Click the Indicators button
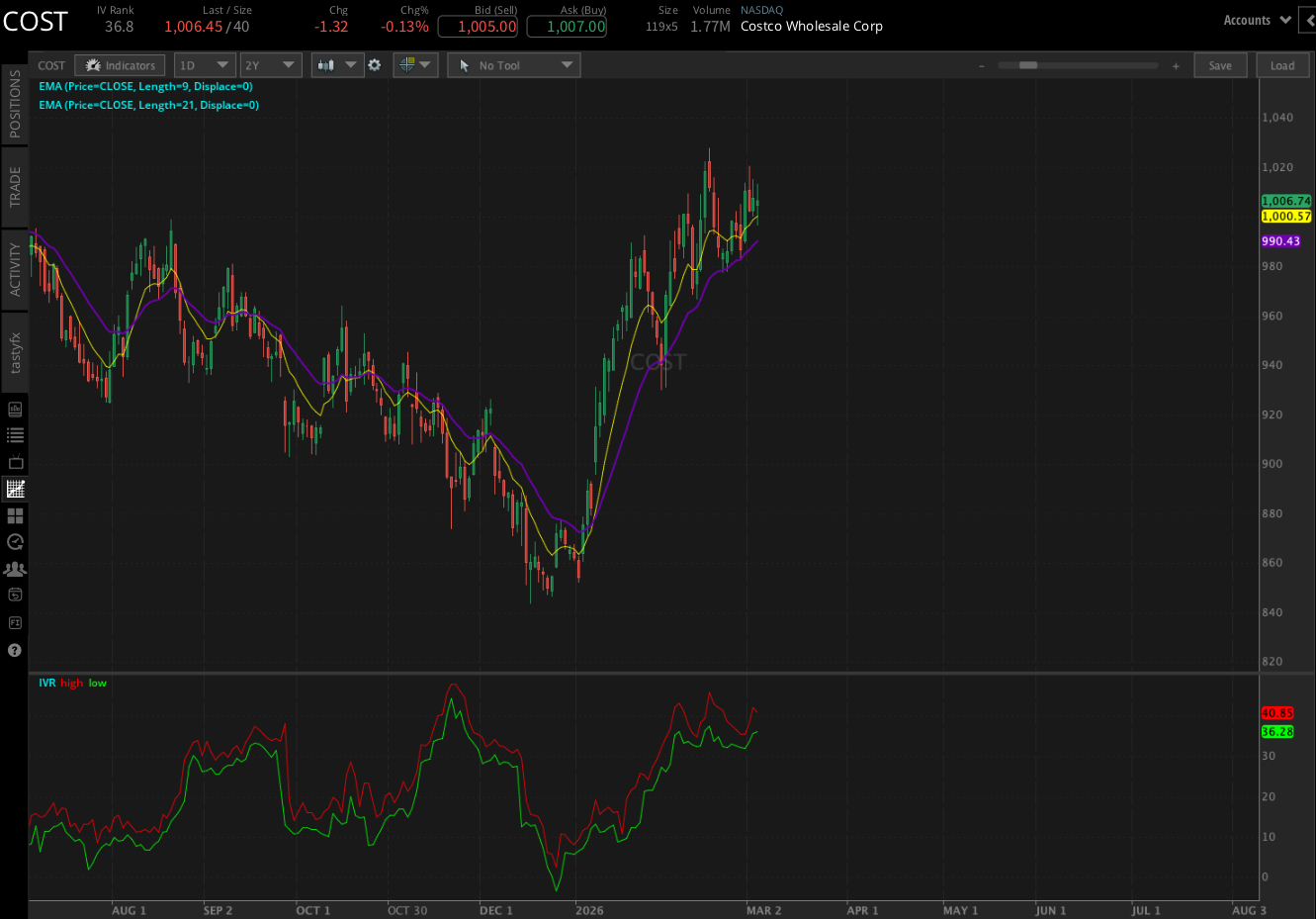The height and width of the screenshot is (919, 1316). [121, 65]
